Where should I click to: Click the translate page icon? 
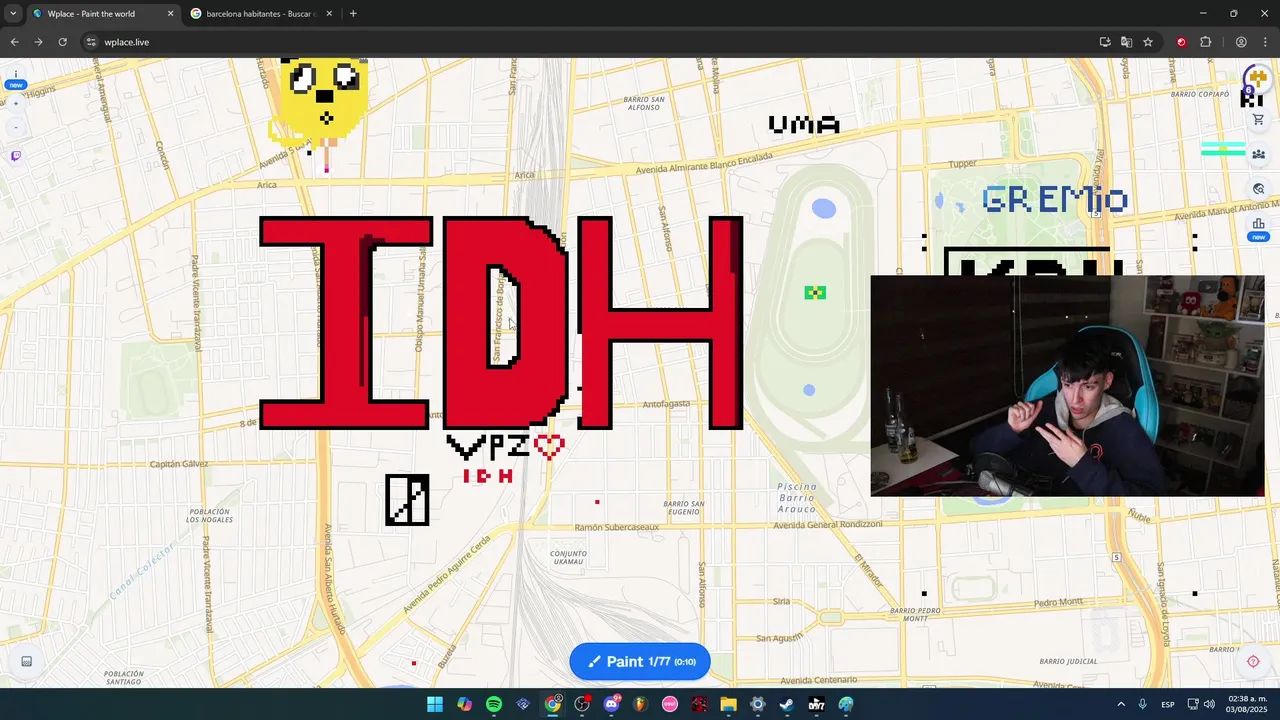pos(1126,42)
